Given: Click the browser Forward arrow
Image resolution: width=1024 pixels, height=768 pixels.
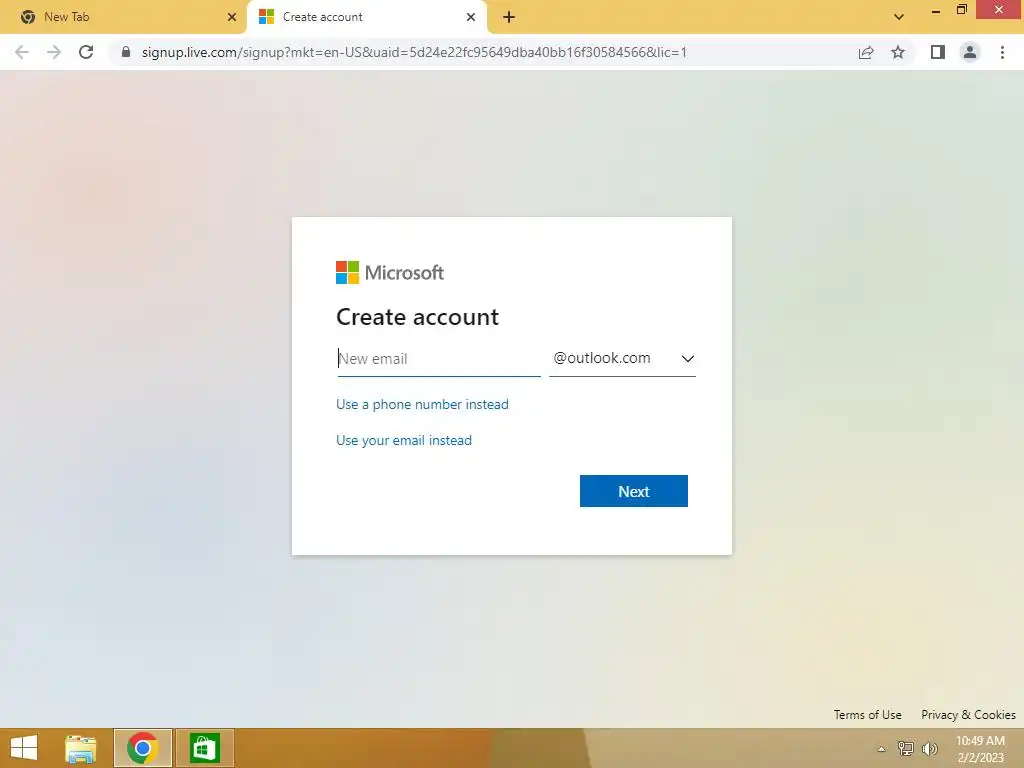Looking at the screenshot, I should coord(54,52).
